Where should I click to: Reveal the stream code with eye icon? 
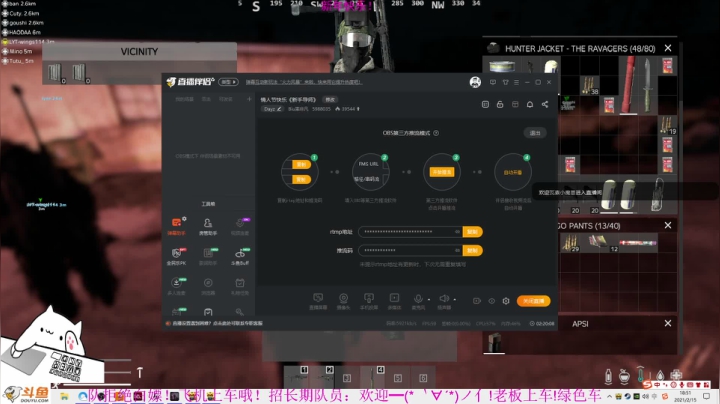pos(457,250)
